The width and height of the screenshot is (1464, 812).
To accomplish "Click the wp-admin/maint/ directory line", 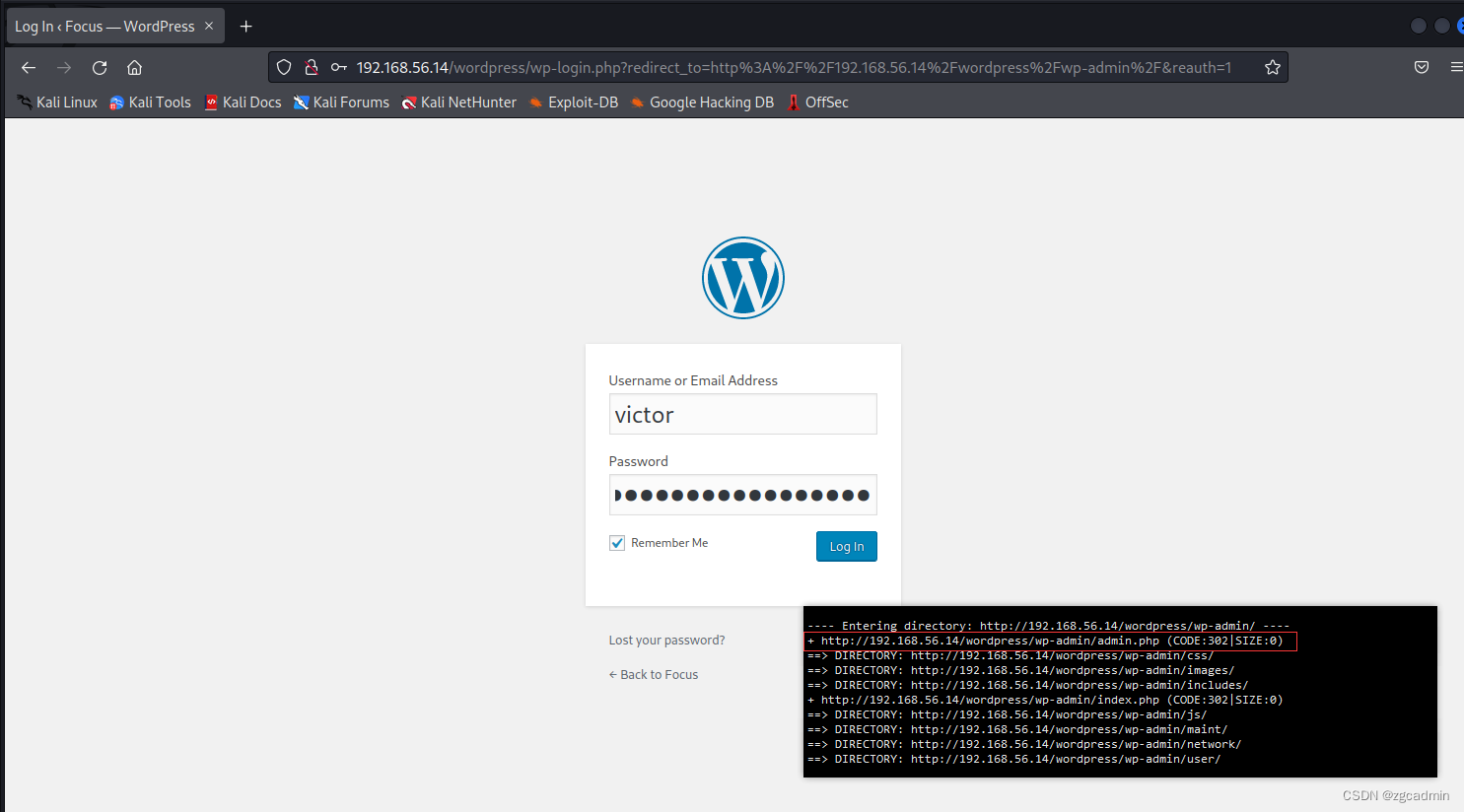I will (1017, 729).
